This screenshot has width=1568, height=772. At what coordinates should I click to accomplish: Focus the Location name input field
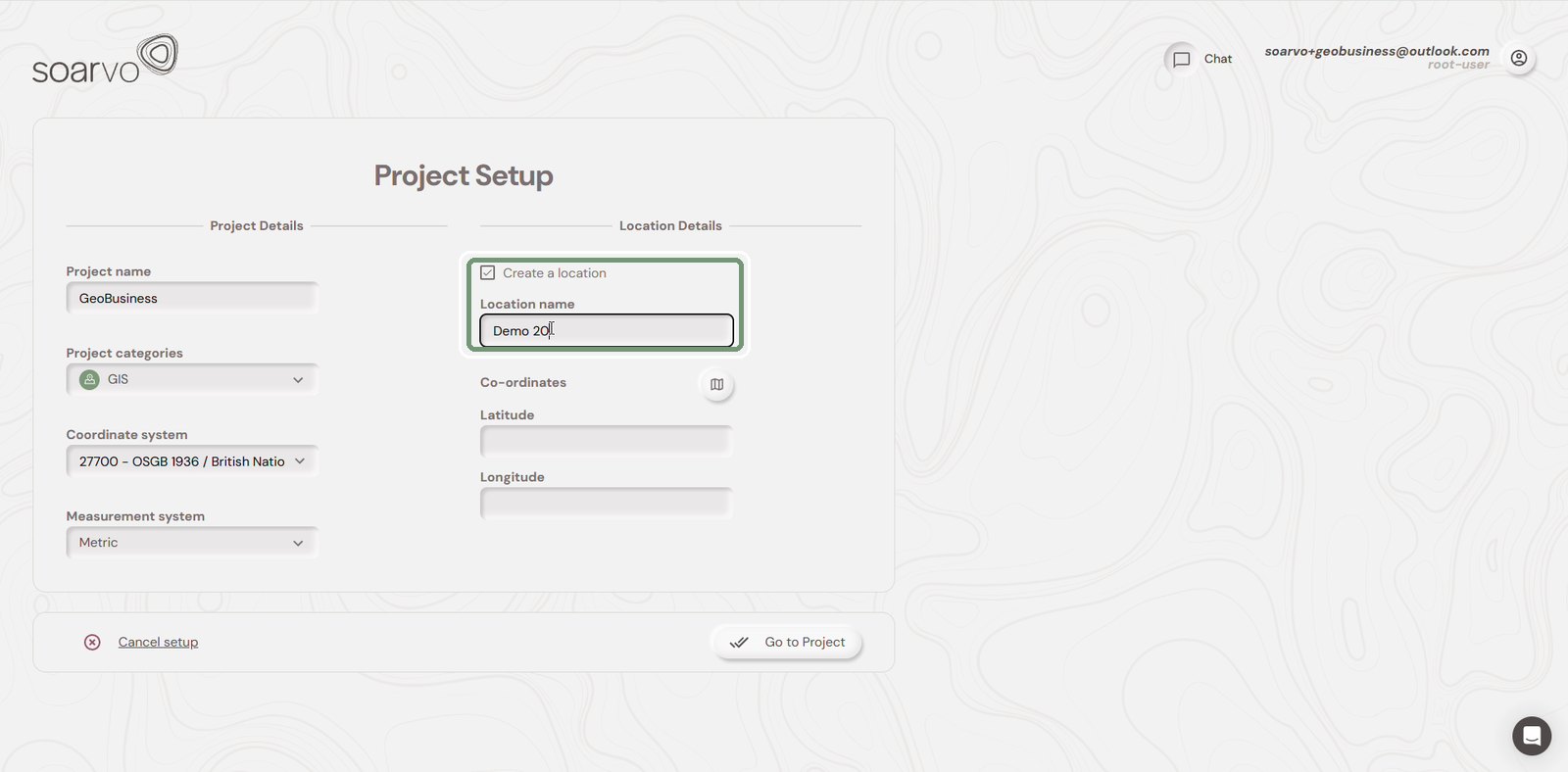coord(607,331)
